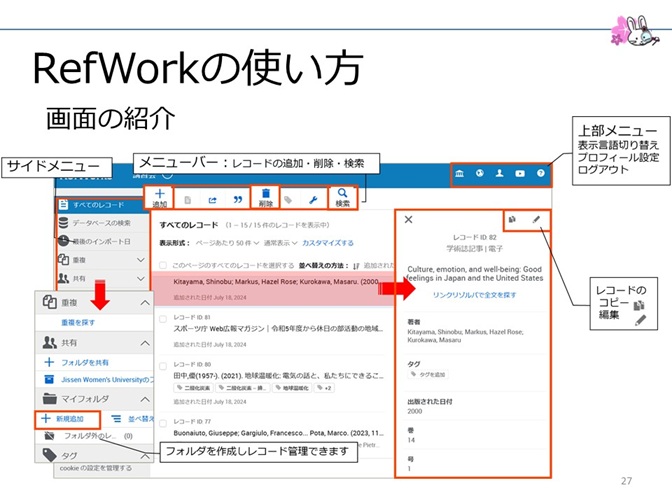Click the カスタマイズする link
This screenshot has width=672, height=504.
328,243
